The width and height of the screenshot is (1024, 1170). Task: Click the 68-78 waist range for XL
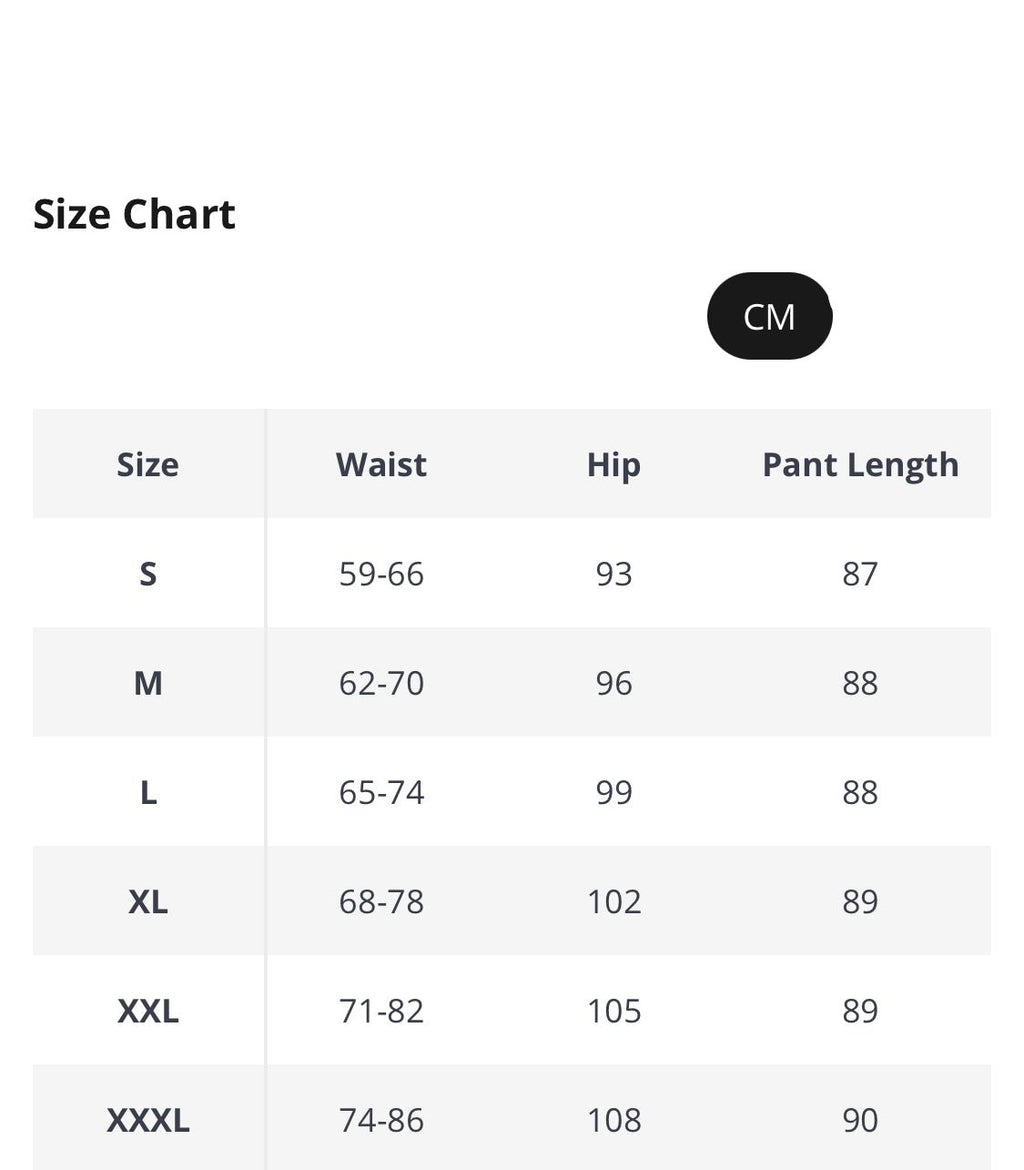tap(381, 901)
